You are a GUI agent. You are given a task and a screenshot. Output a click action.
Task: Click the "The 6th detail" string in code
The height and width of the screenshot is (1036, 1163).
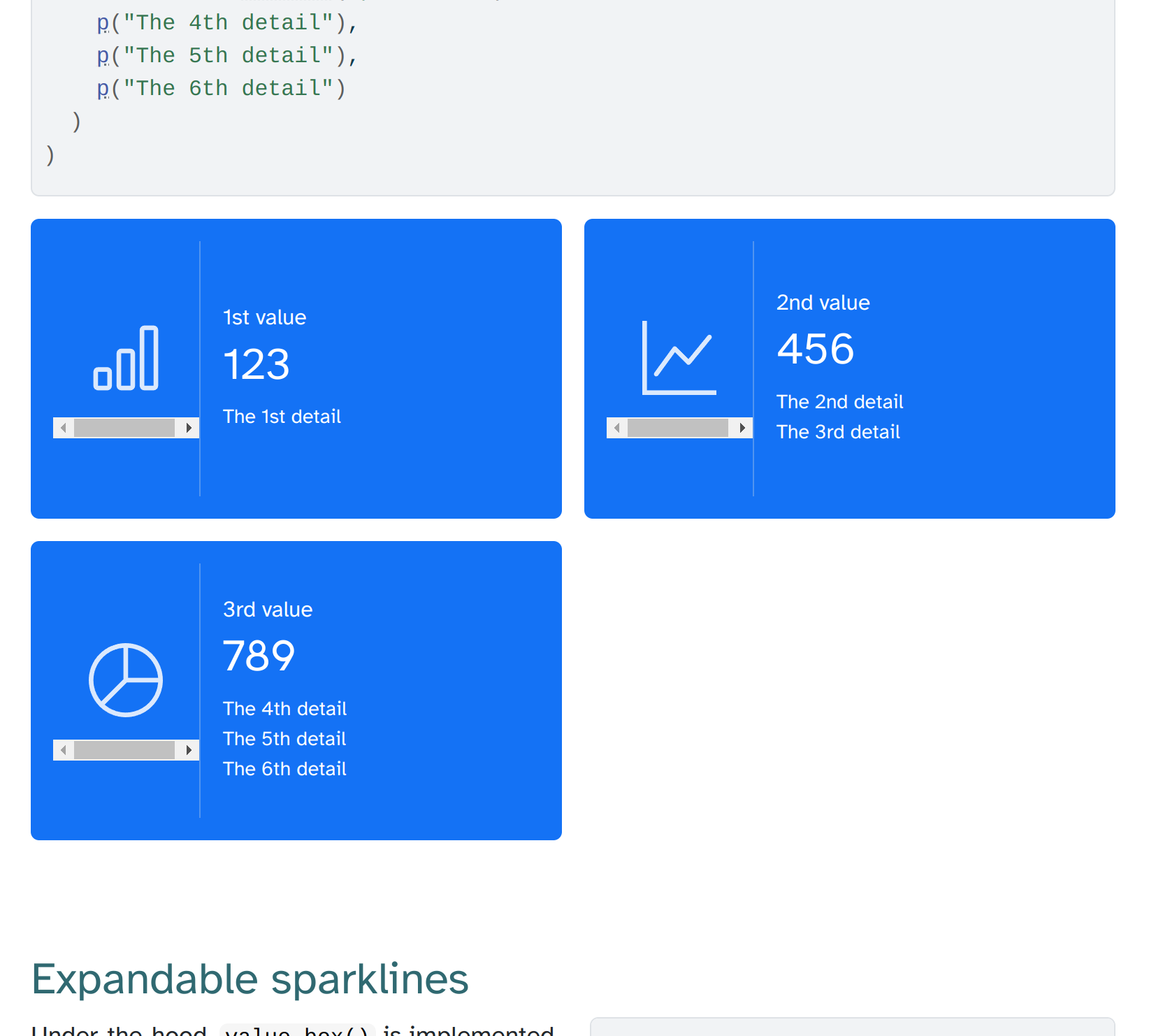[229, 88]
